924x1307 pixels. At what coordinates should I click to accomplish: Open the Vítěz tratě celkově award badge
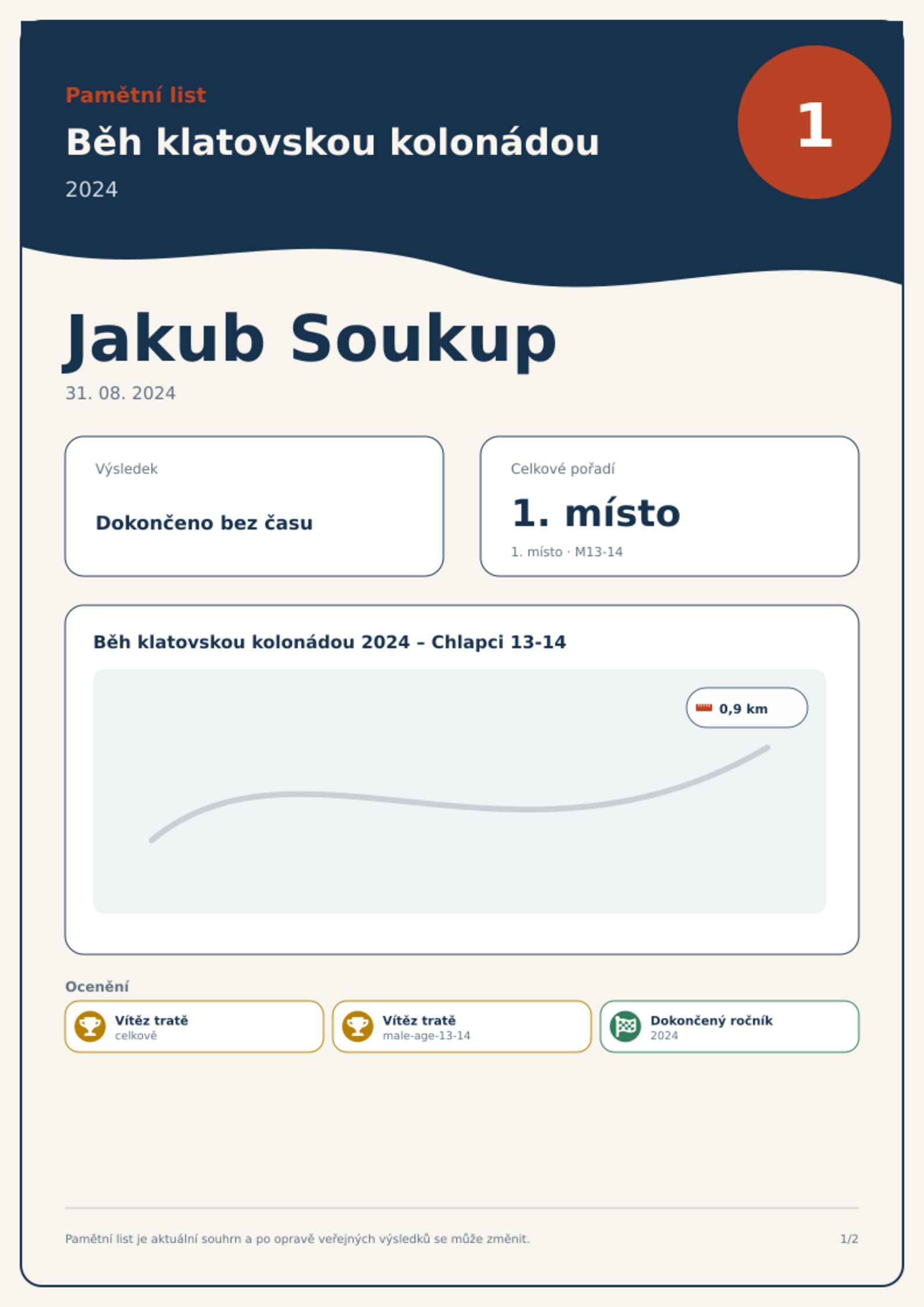[x=194, y=1027]
